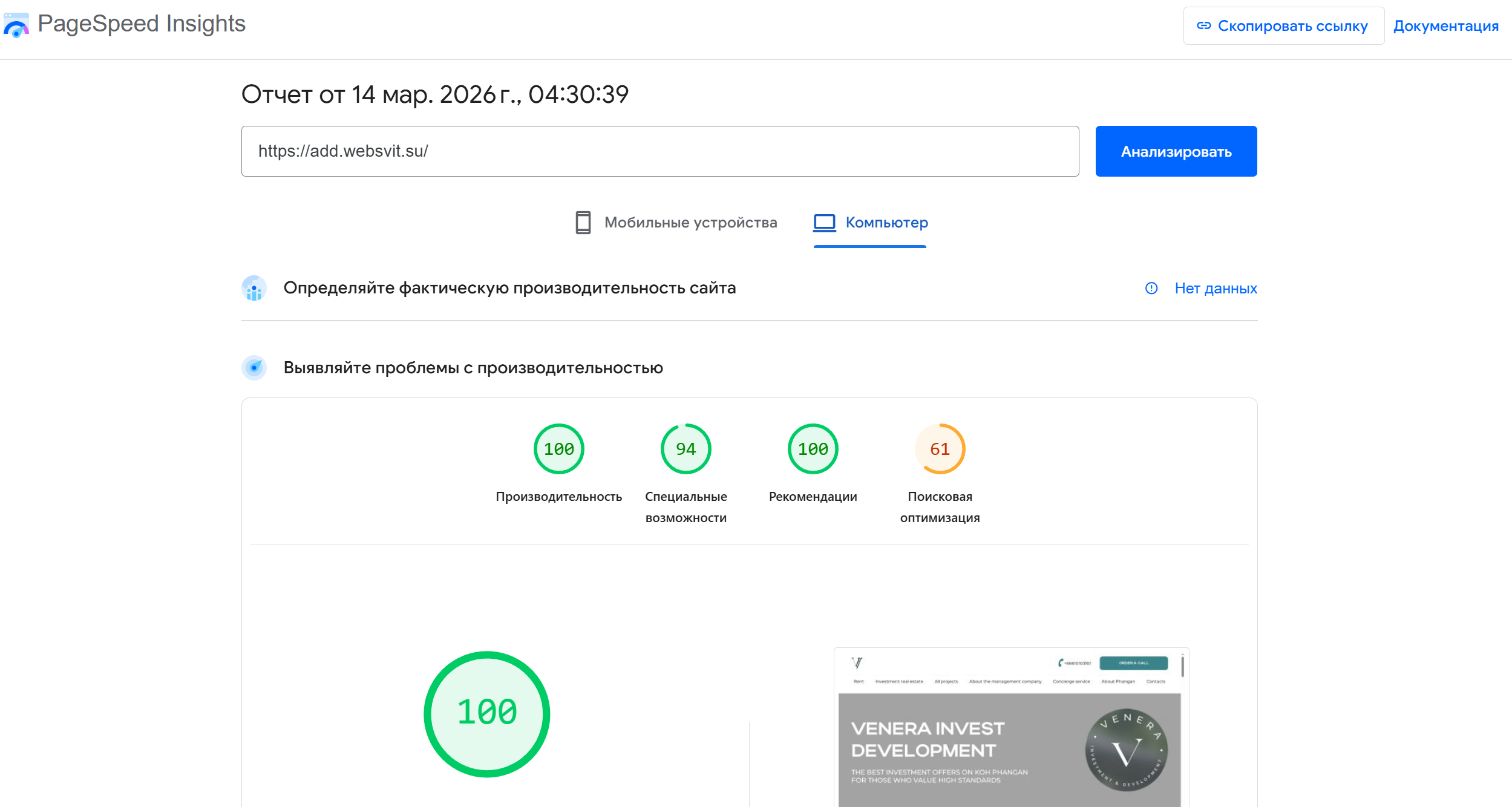Click the Поисковая оптимизация 61 score gauge

click(940, 449)
